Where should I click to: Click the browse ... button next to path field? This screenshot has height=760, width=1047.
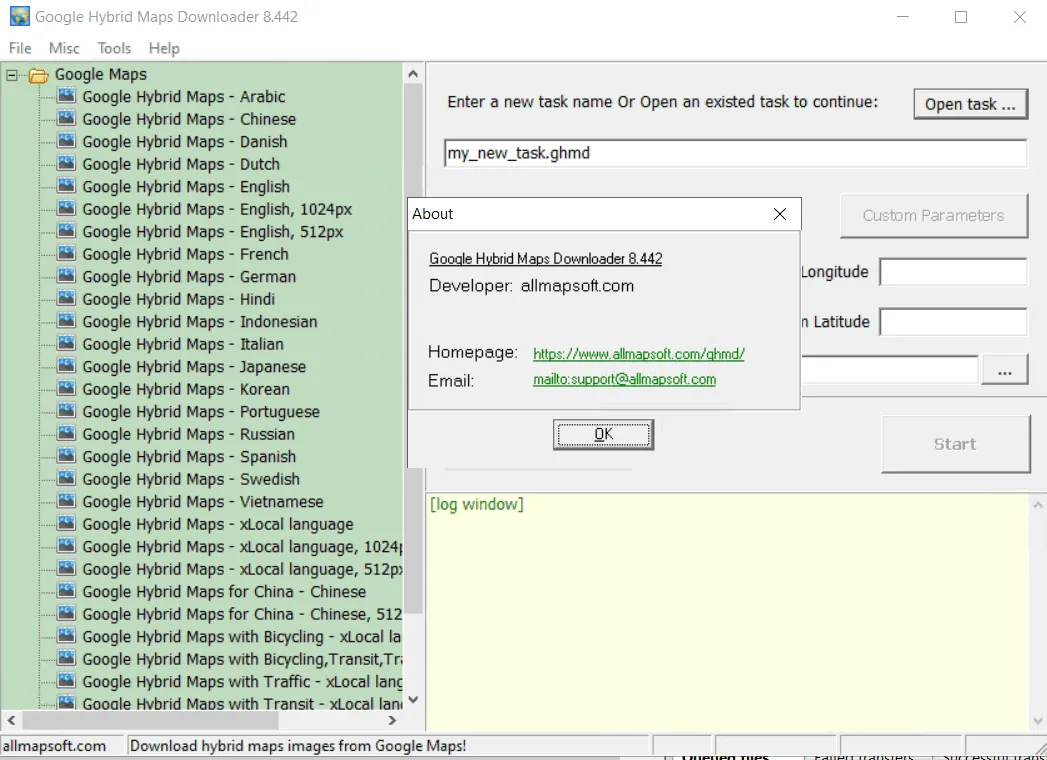point(1004,370)
